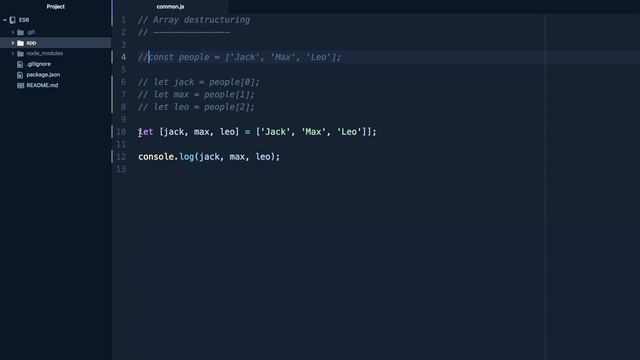Viewport: 640px width, 360px height.
Task: Click the README.md book icon
Action: pos(20,86)
